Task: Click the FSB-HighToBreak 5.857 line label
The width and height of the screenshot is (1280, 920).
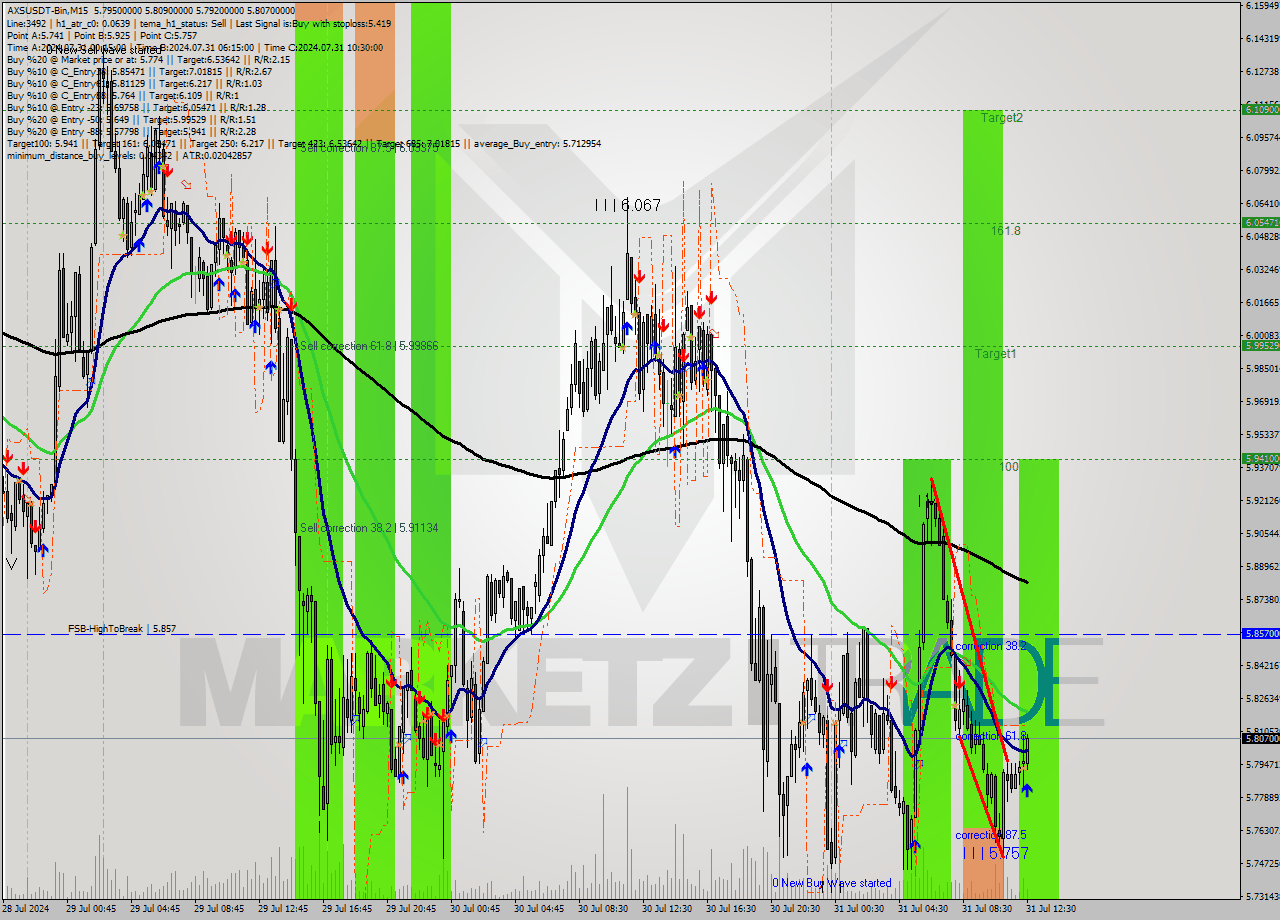Action: pos(121,629)
